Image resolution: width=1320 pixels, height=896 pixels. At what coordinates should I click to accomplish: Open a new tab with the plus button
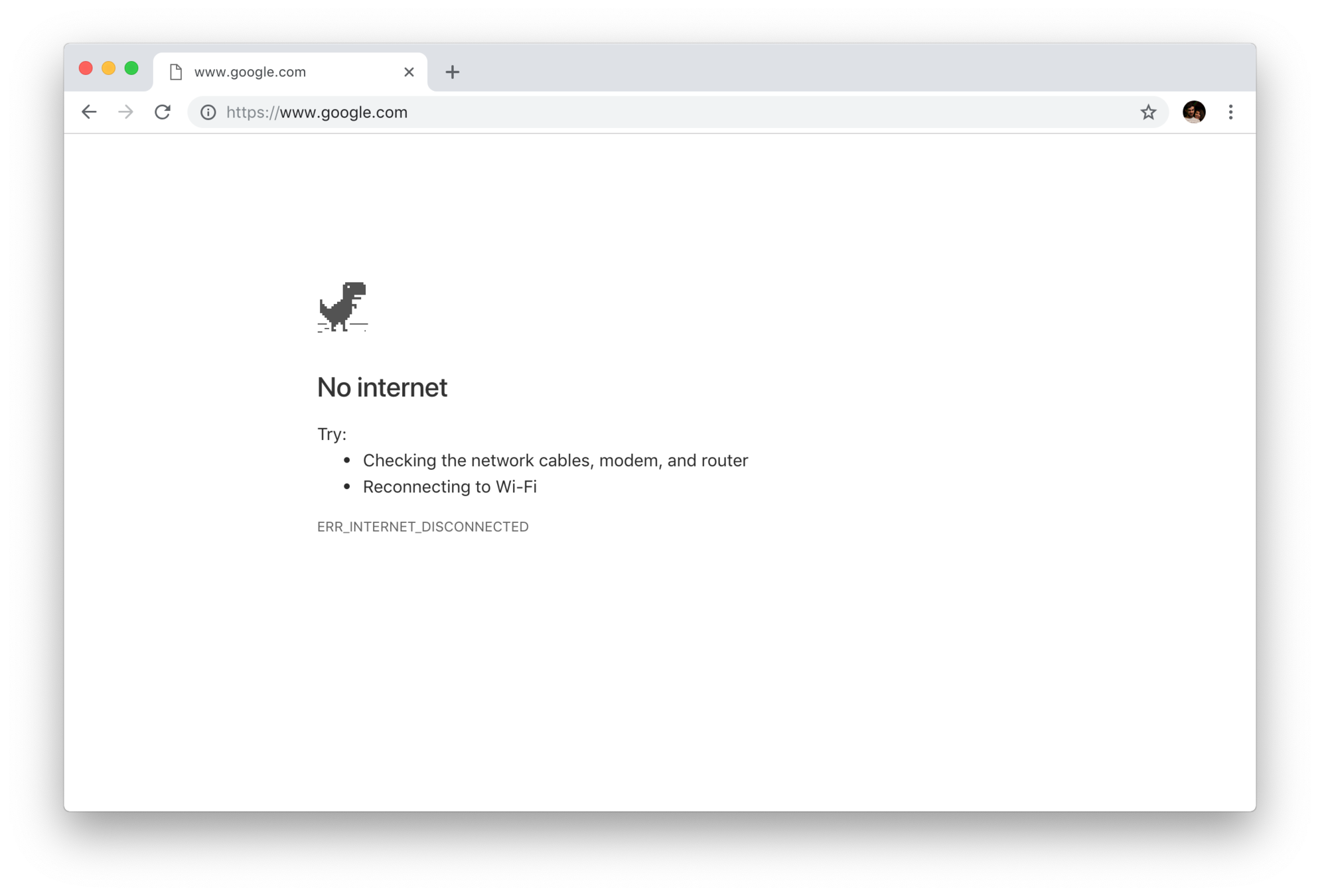pyautogui.click(x=452, y=72)
